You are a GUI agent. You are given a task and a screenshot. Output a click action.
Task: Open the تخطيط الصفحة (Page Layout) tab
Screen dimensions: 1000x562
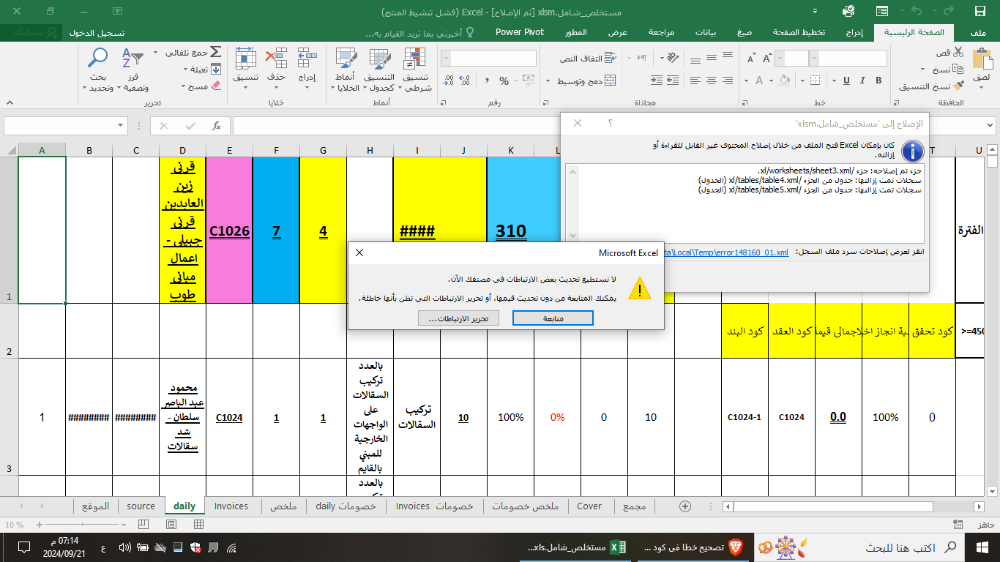(798, 32)
